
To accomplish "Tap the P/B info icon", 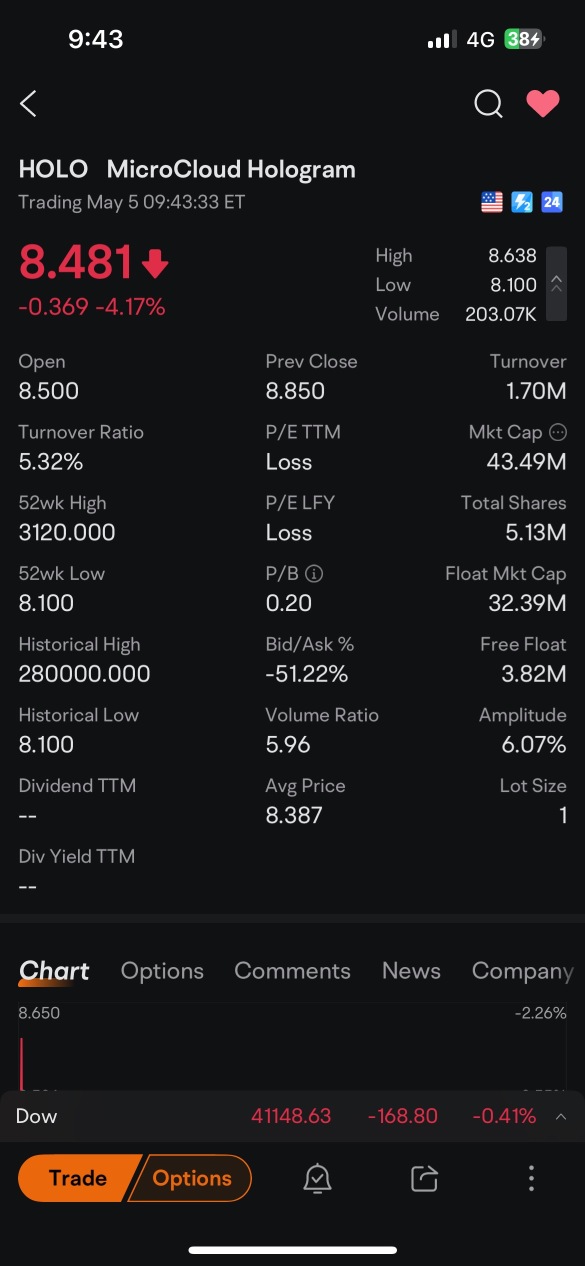I will pyautogui.click(x=314, y=574).
